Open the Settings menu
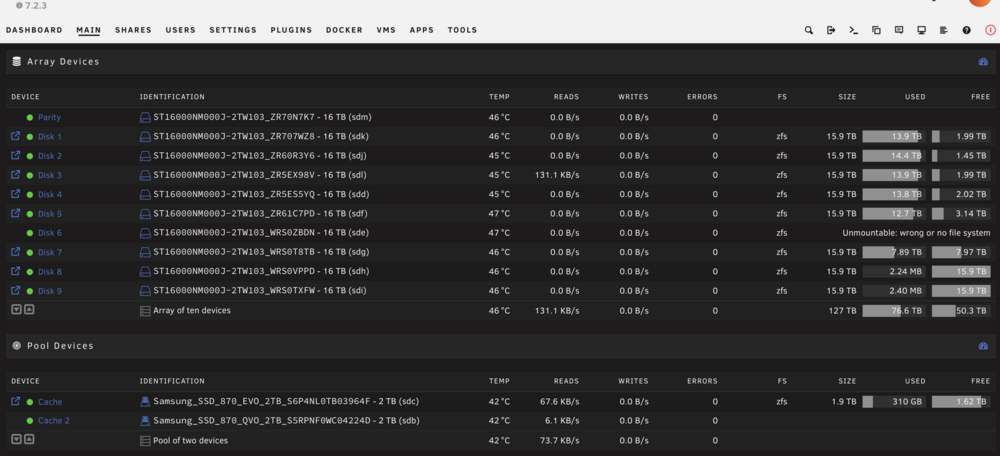The width and height of the screenshot is (1000, 456). tap(233, 30)
